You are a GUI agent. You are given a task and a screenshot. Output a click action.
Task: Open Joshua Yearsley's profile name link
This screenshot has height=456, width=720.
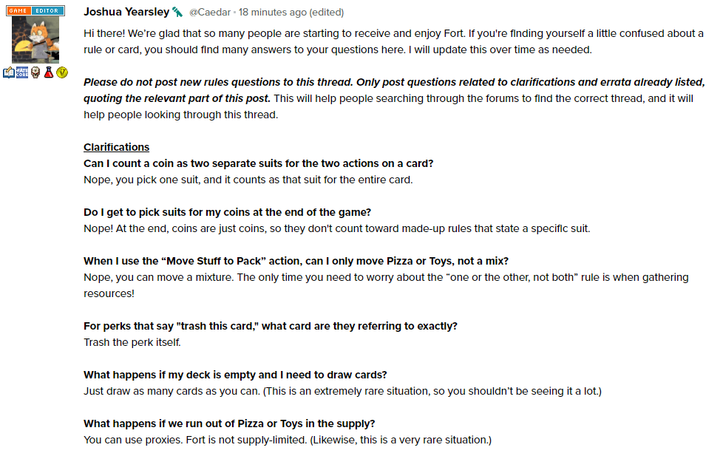click(126, 11)
